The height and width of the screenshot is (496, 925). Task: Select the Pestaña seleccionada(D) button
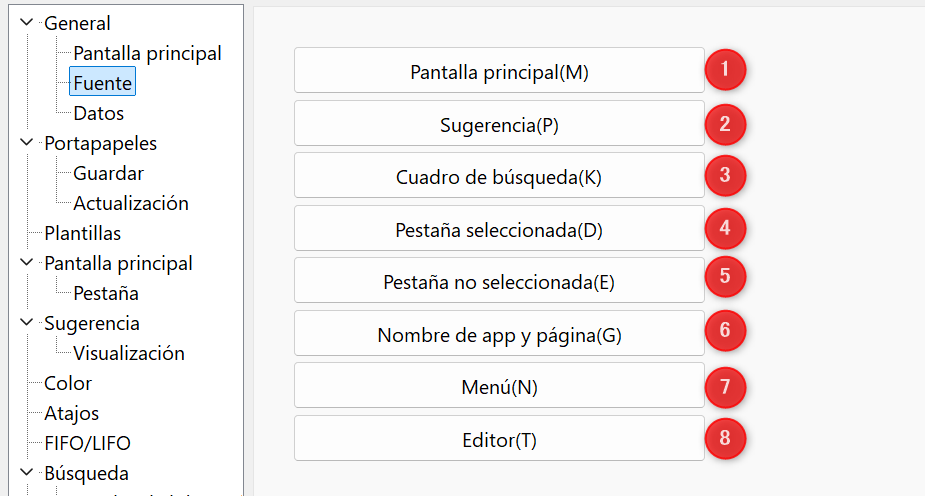point(499,228)
